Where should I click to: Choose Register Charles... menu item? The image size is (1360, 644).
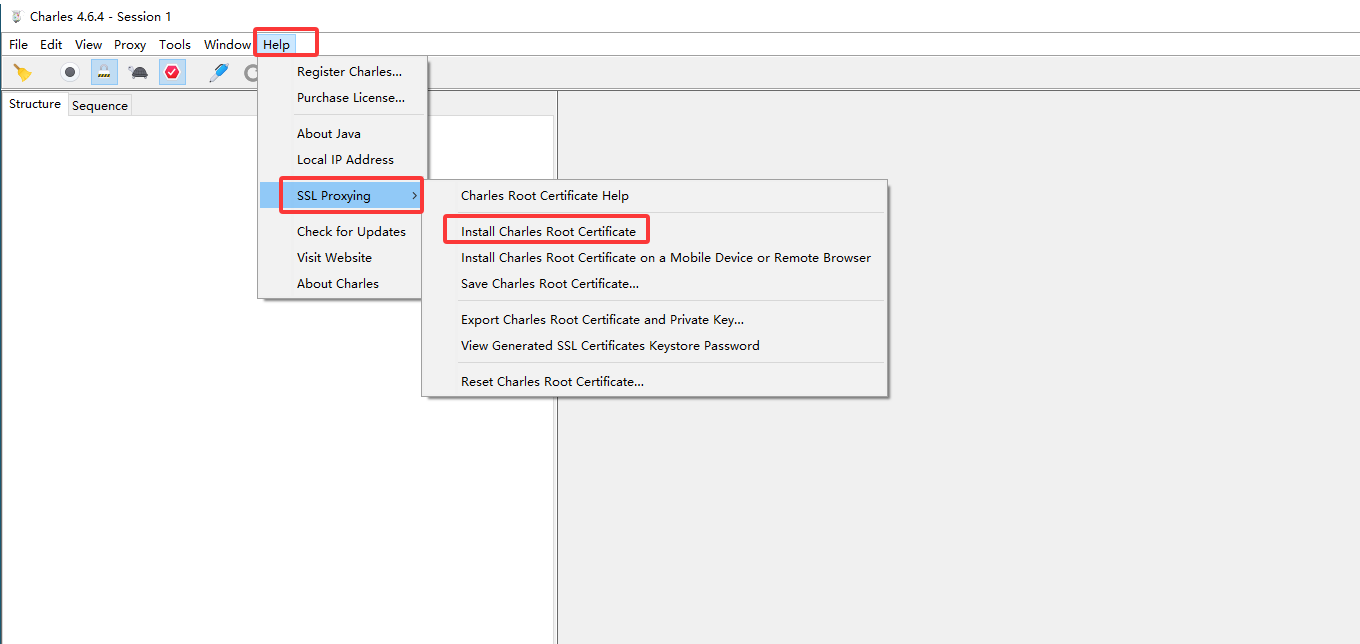pyautogui.click(x=343, y=72)
